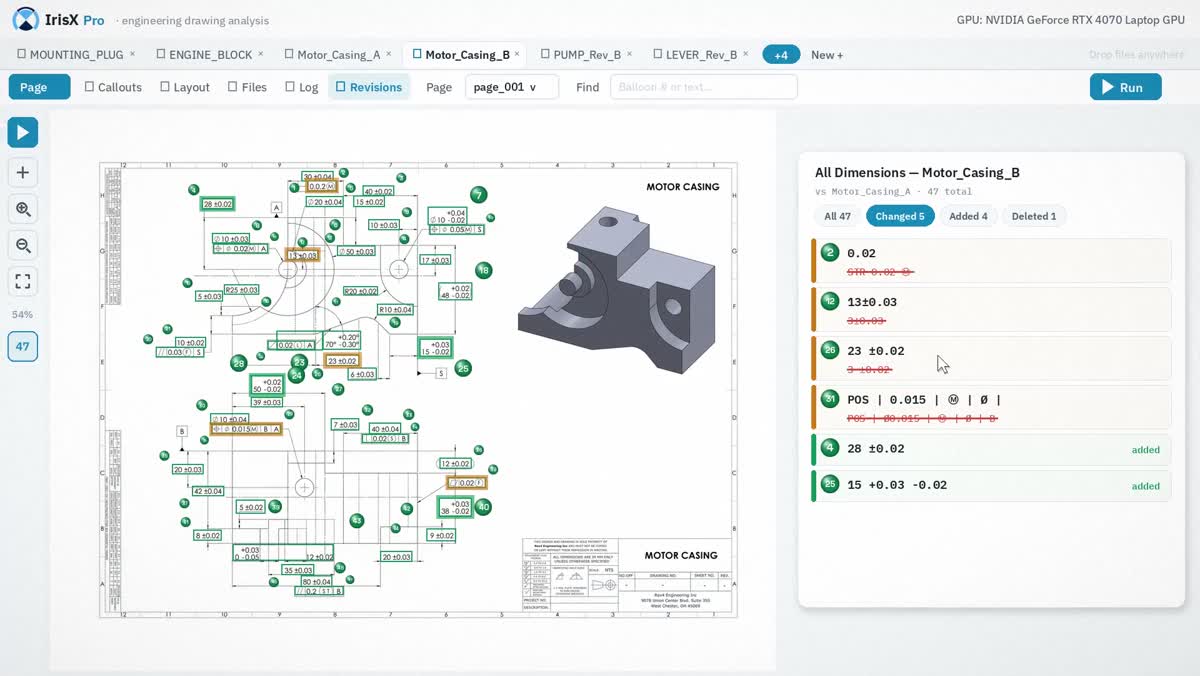The image size is (1200, 676).
Task: Select balloon 40 on the drawing
Action: pos(483,507)
